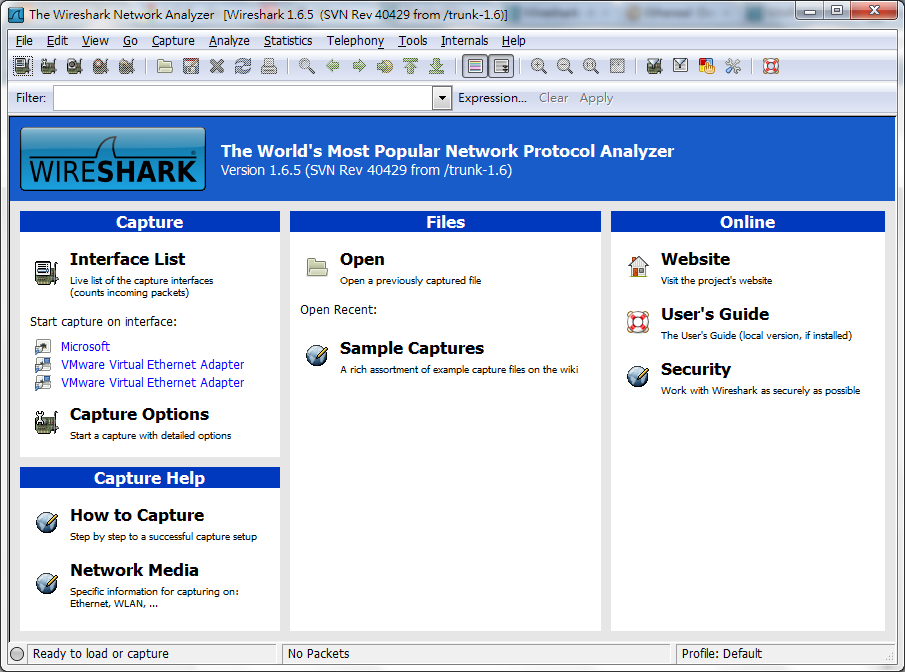Click Profile: Default in status bar
The height and width of the screenshot is (672, 905).
[x=721, y=654]
